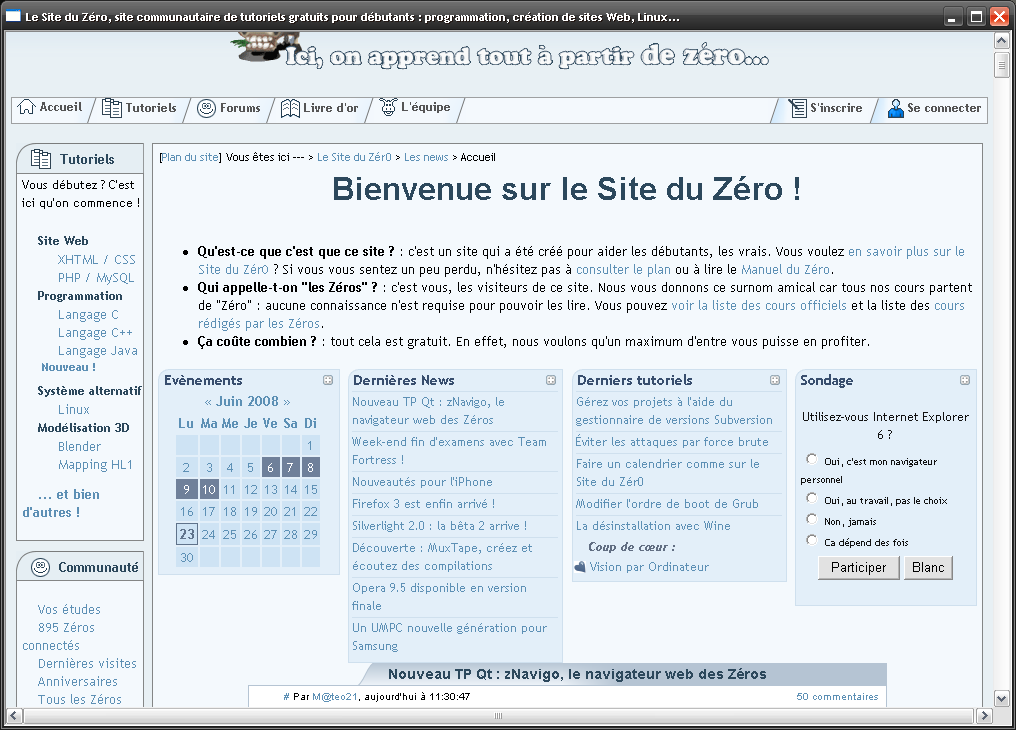Screen dimensions: 1016x730
Task: Click the Se connecter user icon
Action: [895, 108]
